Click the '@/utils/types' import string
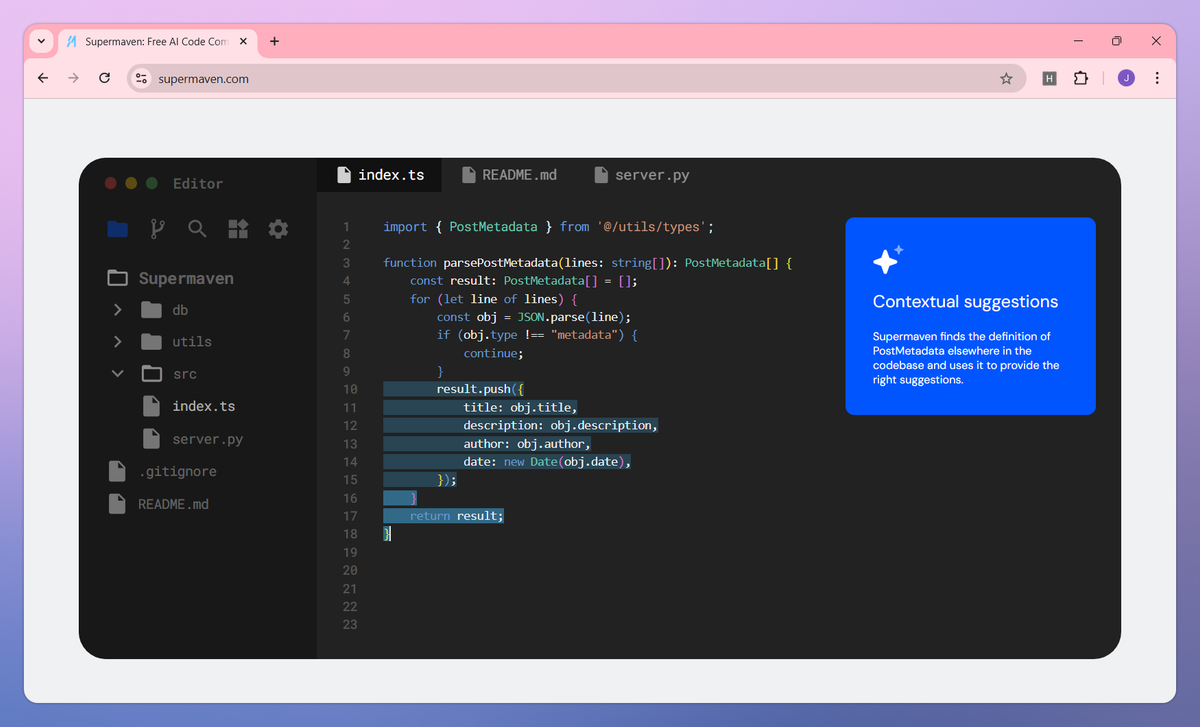The width and height of the screenshot is (1200, 727). click(653, 227)
